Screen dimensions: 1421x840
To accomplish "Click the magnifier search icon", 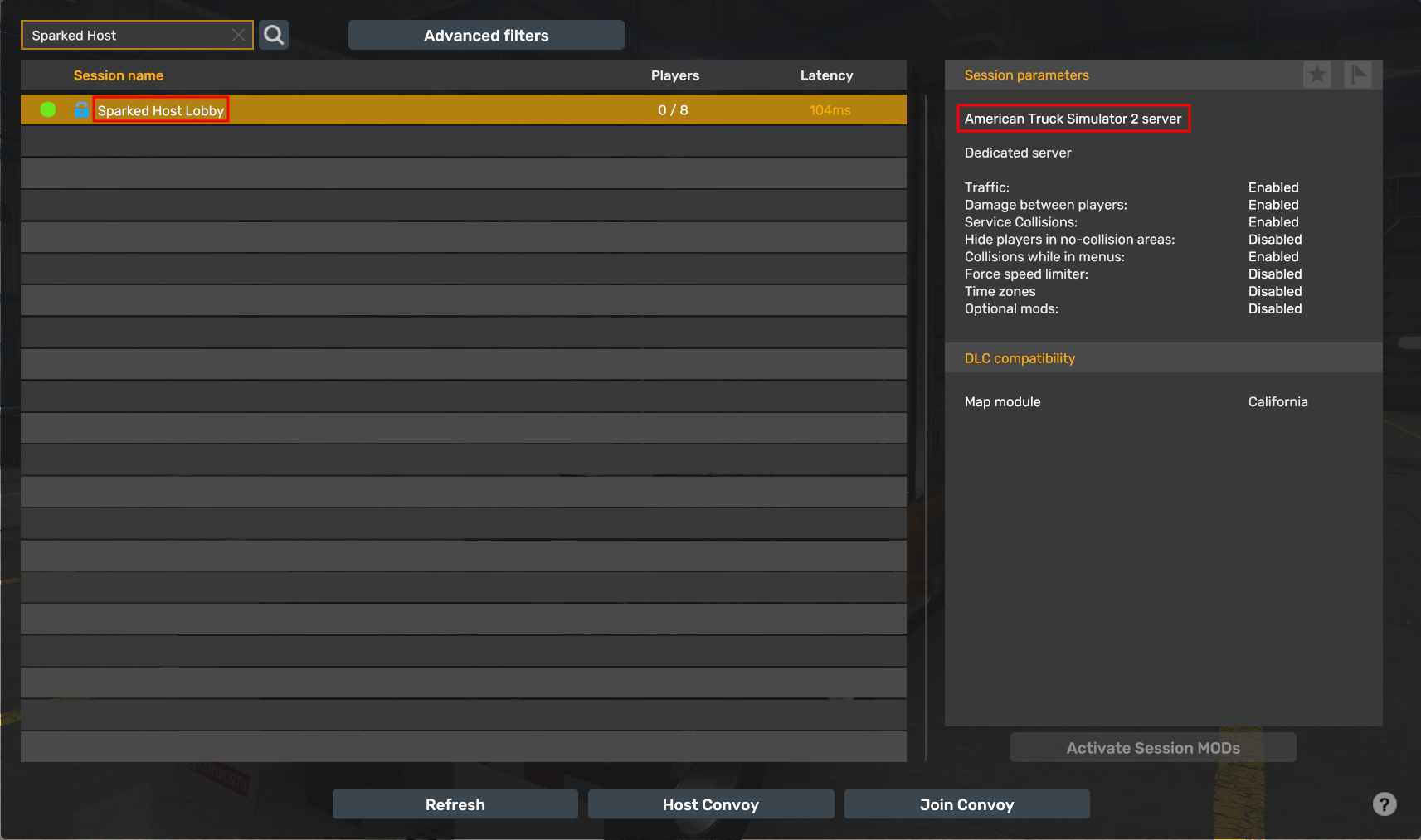I will click(274, 35).
